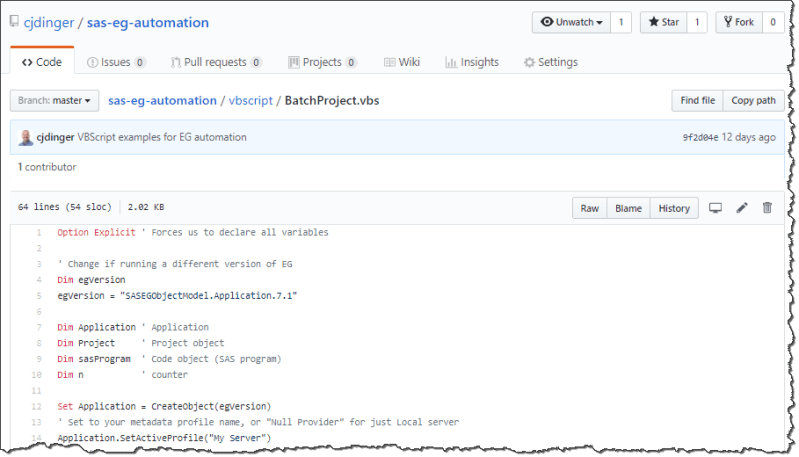
Task: Open the vbscript folder breadcrumb
Action: click(251, 100)
